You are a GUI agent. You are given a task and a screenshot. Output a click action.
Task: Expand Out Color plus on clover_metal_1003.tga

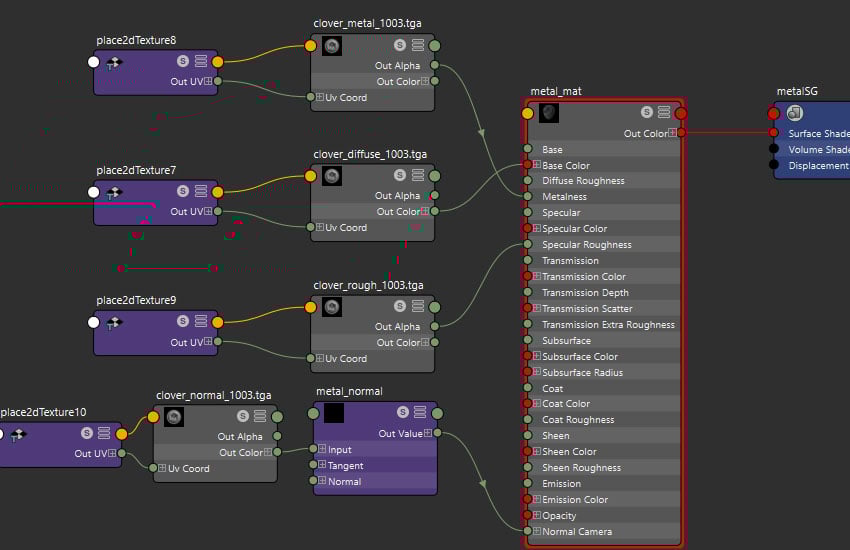[x=425, y=81]
